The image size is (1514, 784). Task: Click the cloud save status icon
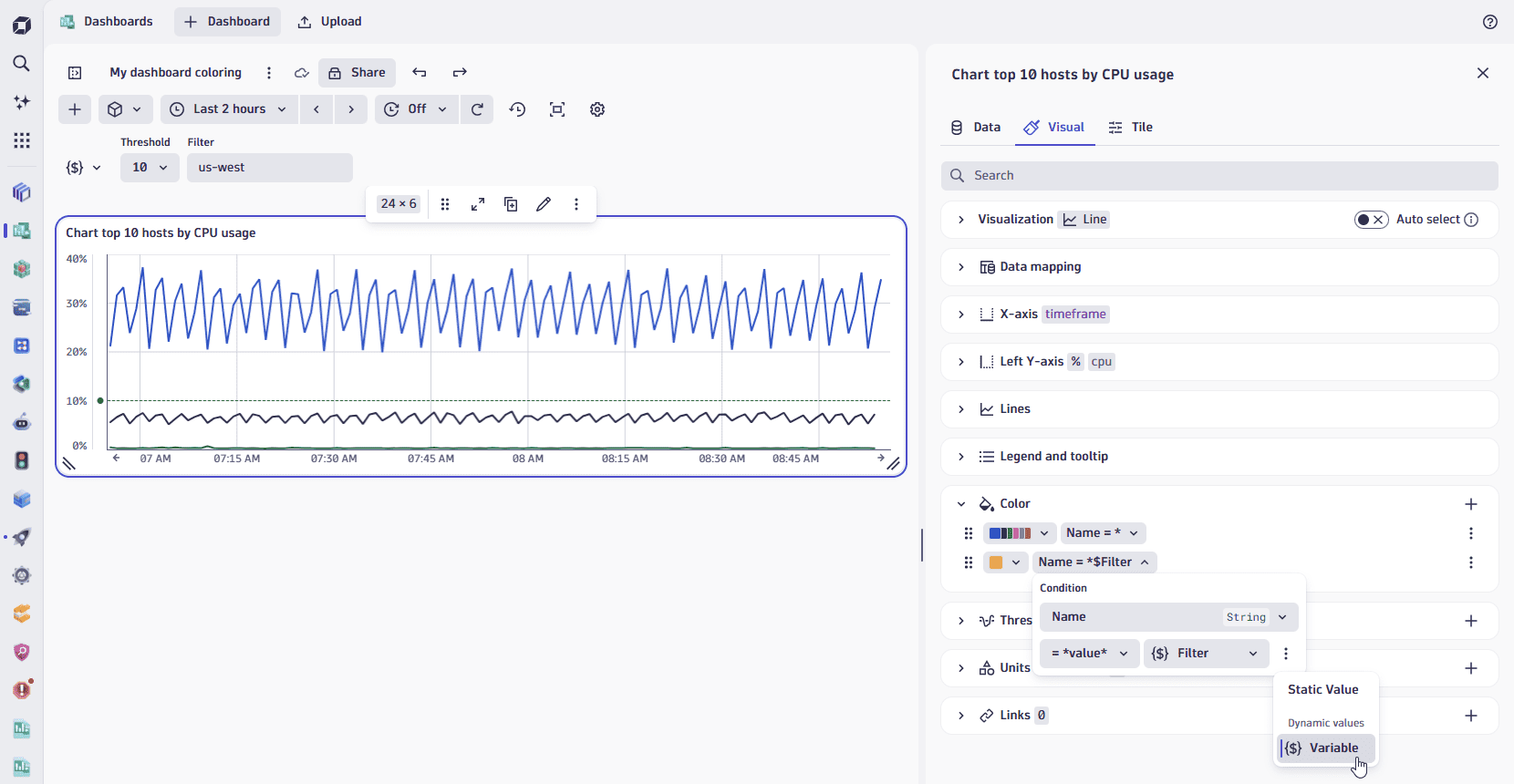click(x=302, y=73)
